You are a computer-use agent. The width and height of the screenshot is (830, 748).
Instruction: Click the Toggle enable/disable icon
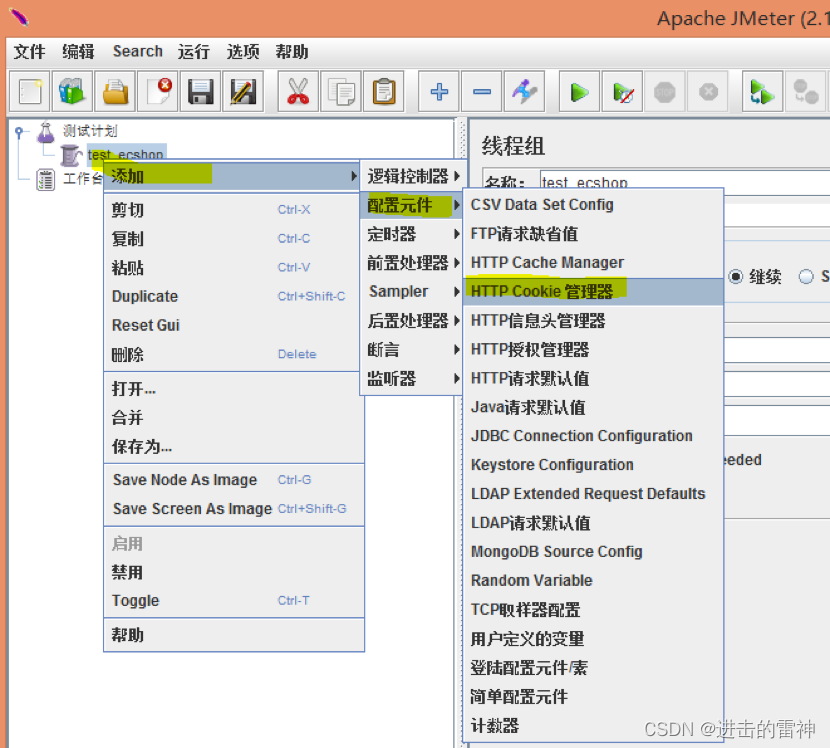click(525, 92)
